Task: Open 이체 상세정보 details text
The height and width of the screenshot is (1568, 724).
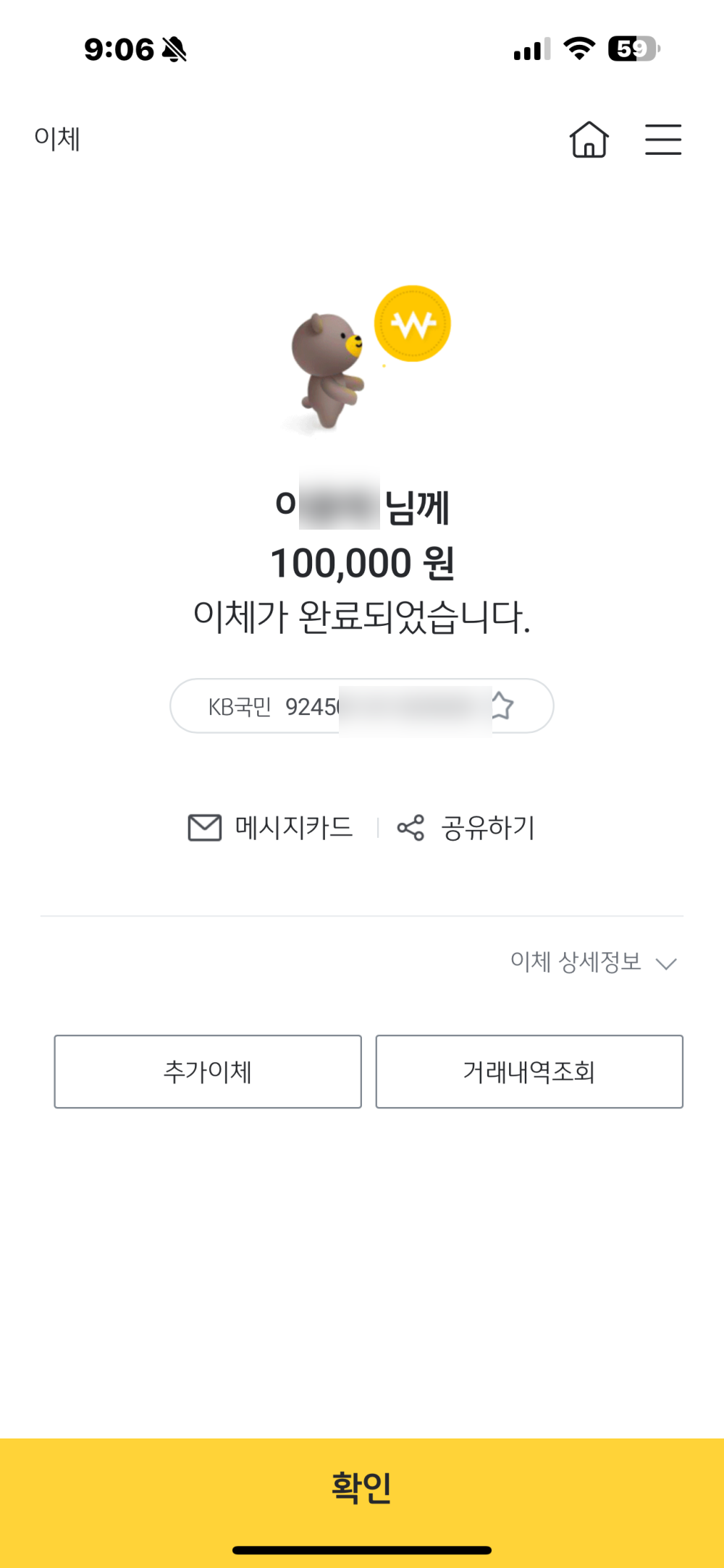Action: click(576, 962)
